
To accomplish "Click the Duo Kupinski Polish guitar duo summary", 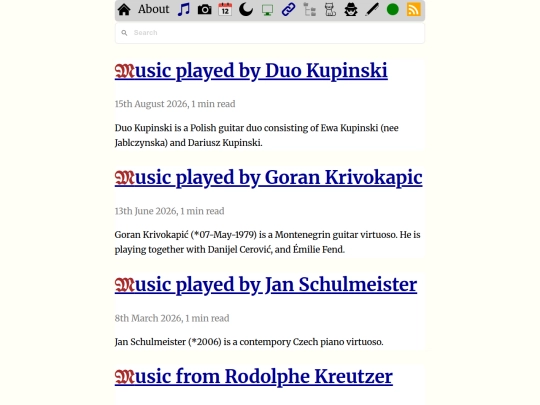I will click(257, 135).
